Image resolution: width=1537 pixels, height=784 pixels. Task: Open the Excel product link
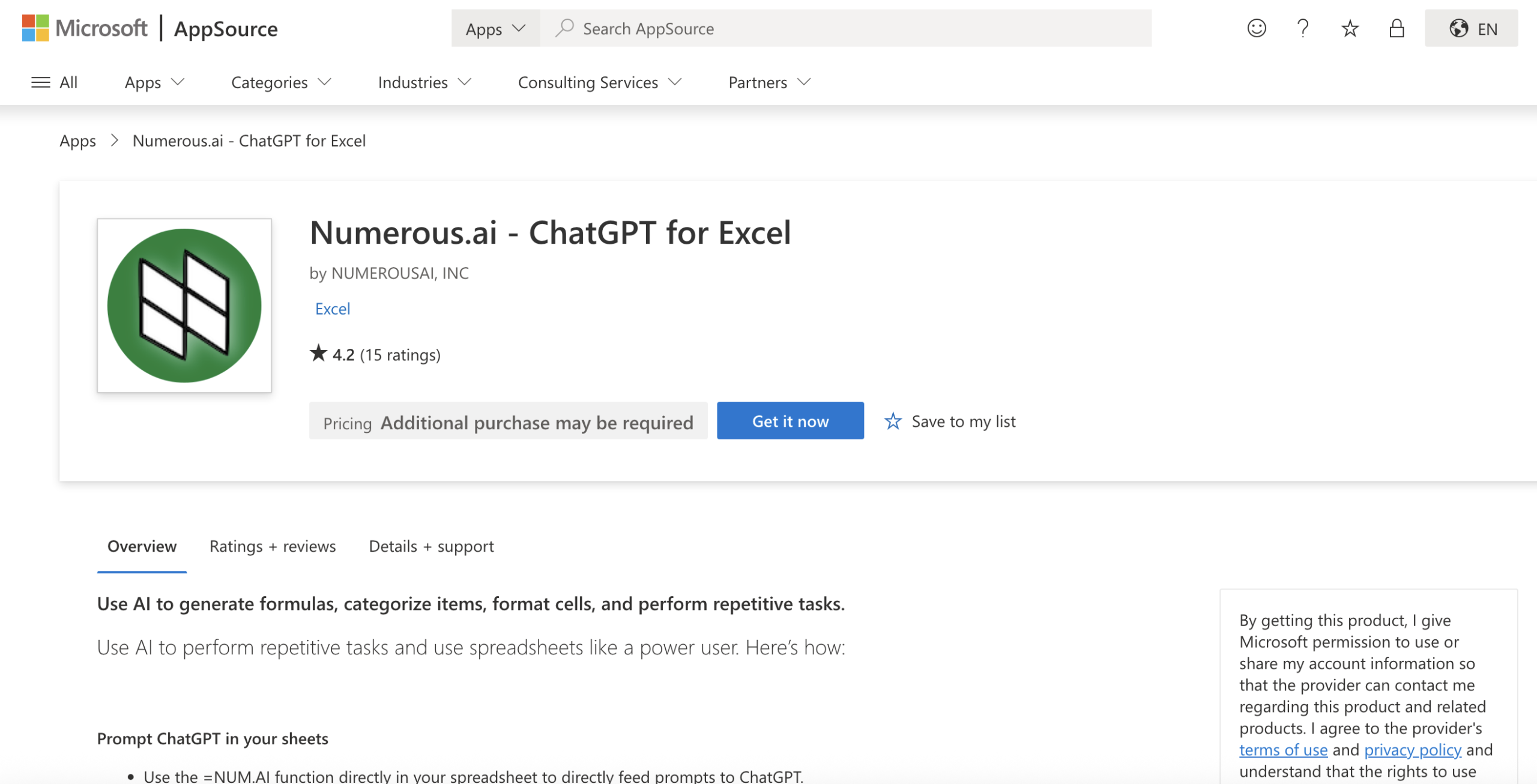[x=333, y=309]
